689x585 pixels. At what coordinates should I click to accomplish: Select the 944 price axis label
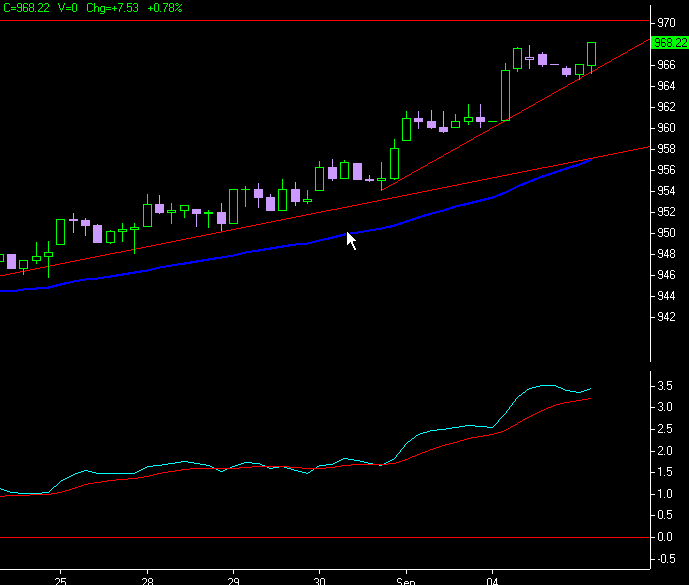pyautogui.click(x=666, y=296)
